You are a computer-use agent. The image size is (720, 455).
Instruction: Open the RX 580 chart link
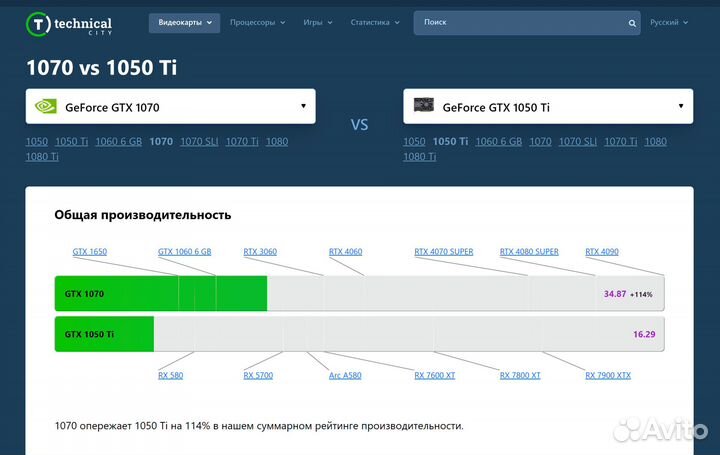170,375
